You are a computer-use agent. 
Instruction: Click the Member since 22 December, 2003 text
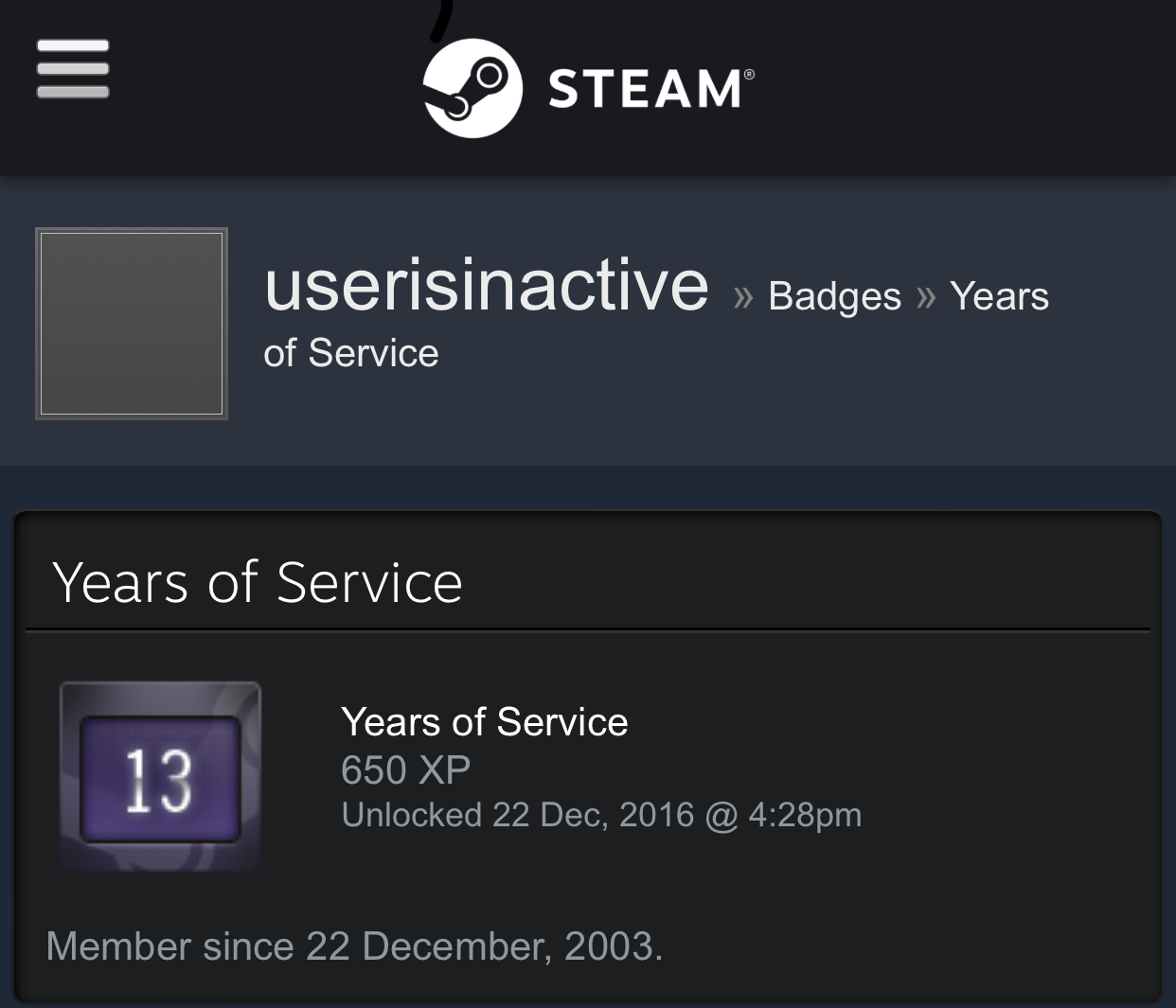point(354,946)
